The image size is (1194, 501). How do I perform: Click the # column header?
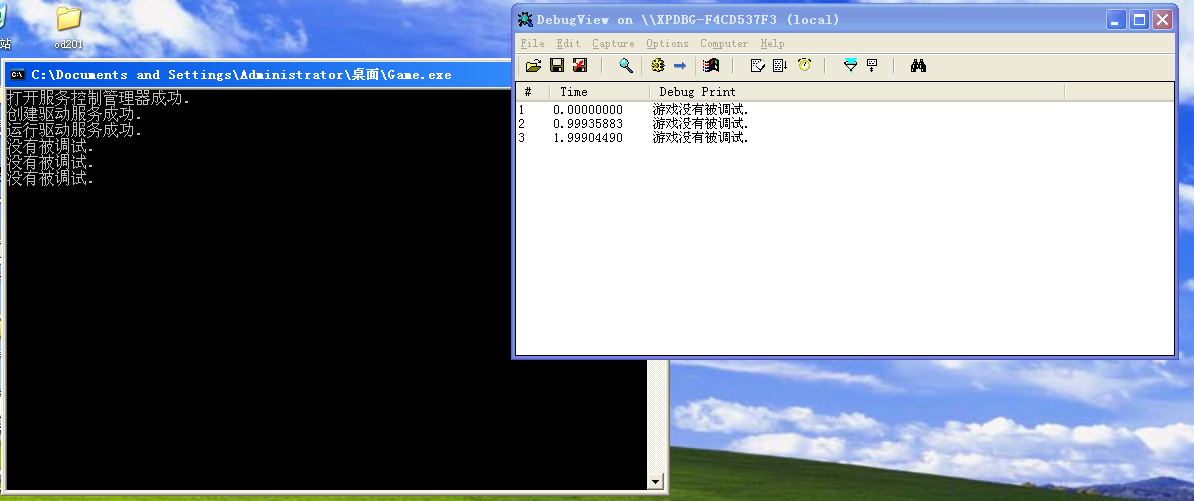point(533,91)
